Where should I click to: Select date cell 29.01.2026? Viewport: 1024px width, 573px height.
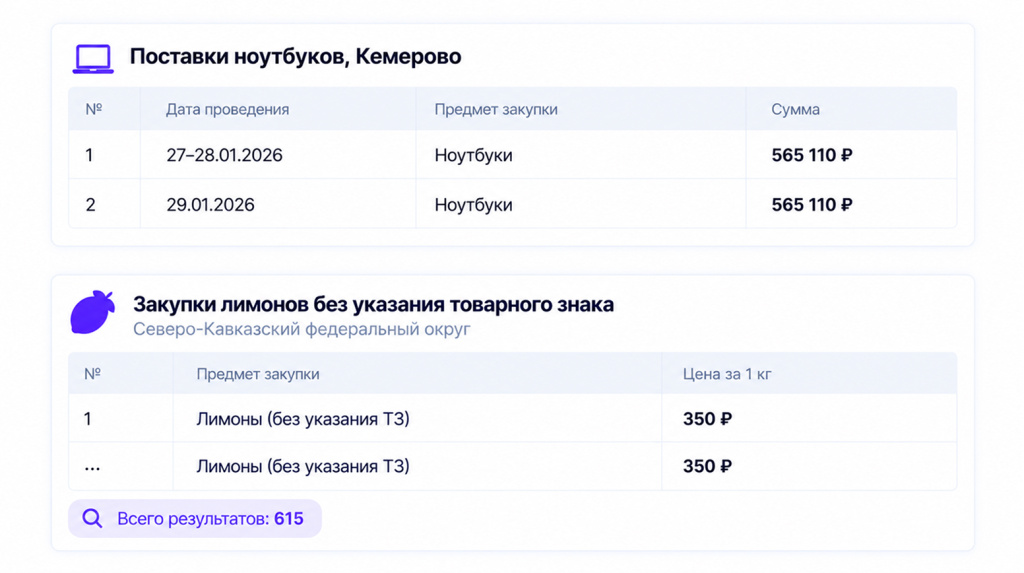click(x=210, y=205)
